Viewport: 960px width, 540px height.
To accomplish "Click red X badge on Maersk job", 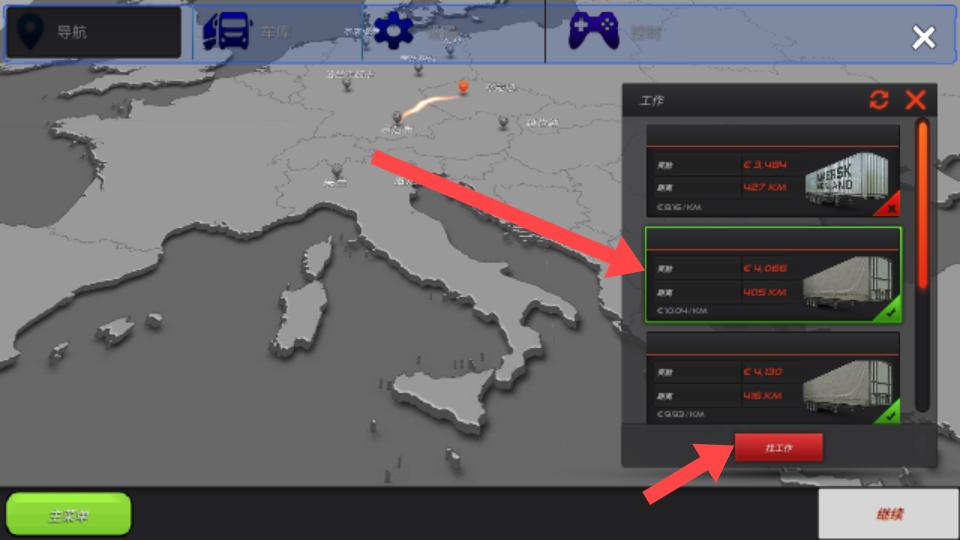I will (x=889, y=208).
